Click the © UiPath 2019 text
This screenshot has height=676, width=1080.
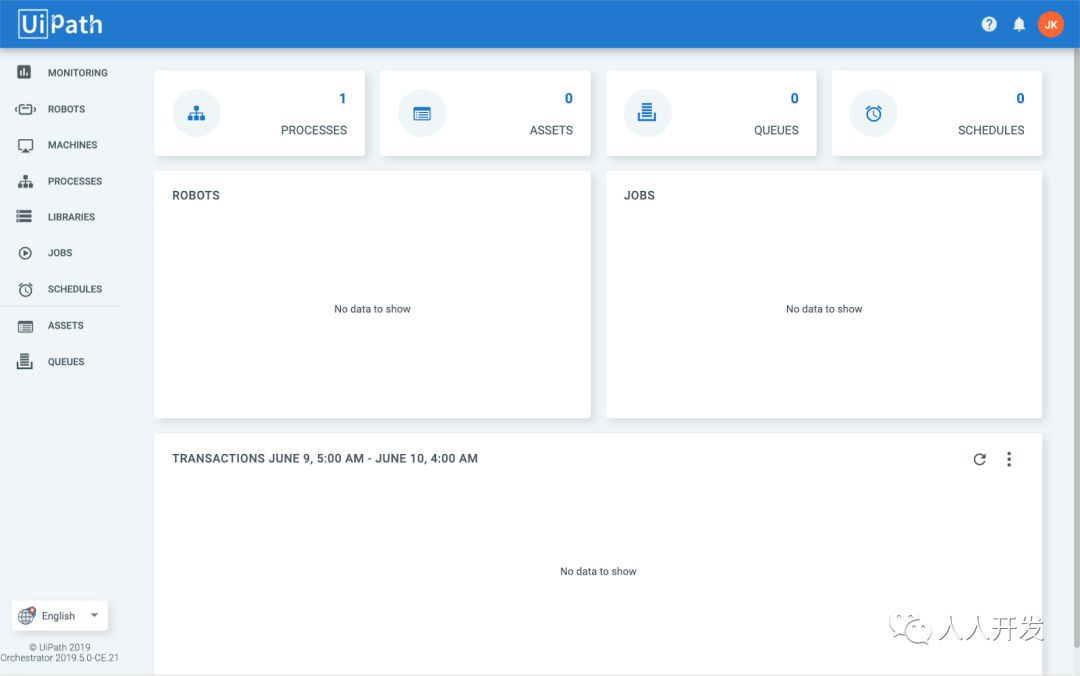pyautogui.click(x=60, y=647)
